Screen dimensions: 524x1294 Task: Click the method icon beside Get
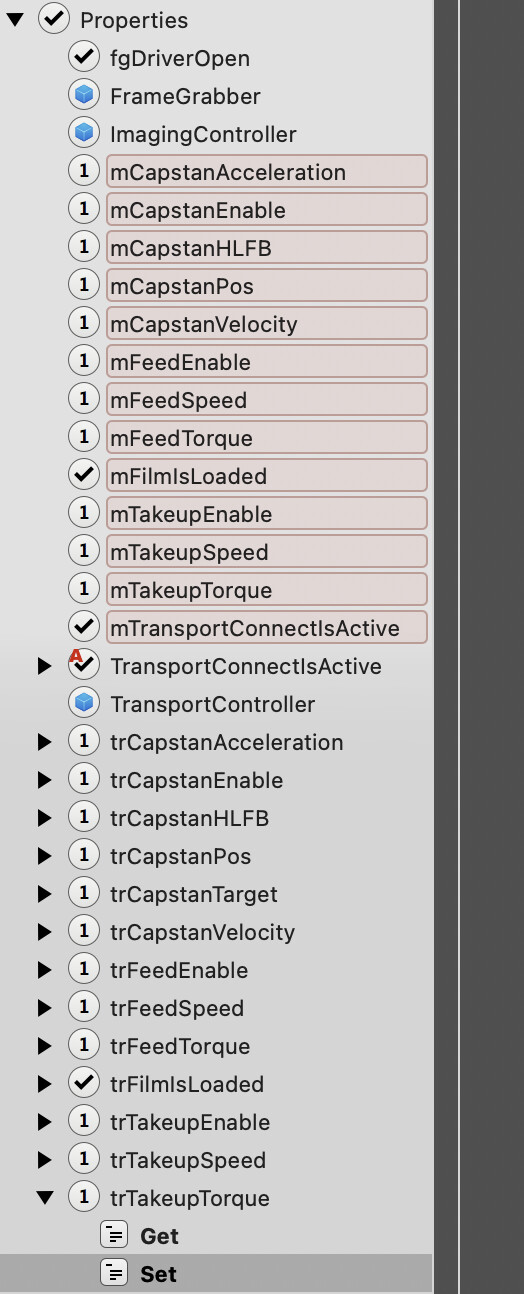pyautogui.click(x=115, y=1236)
